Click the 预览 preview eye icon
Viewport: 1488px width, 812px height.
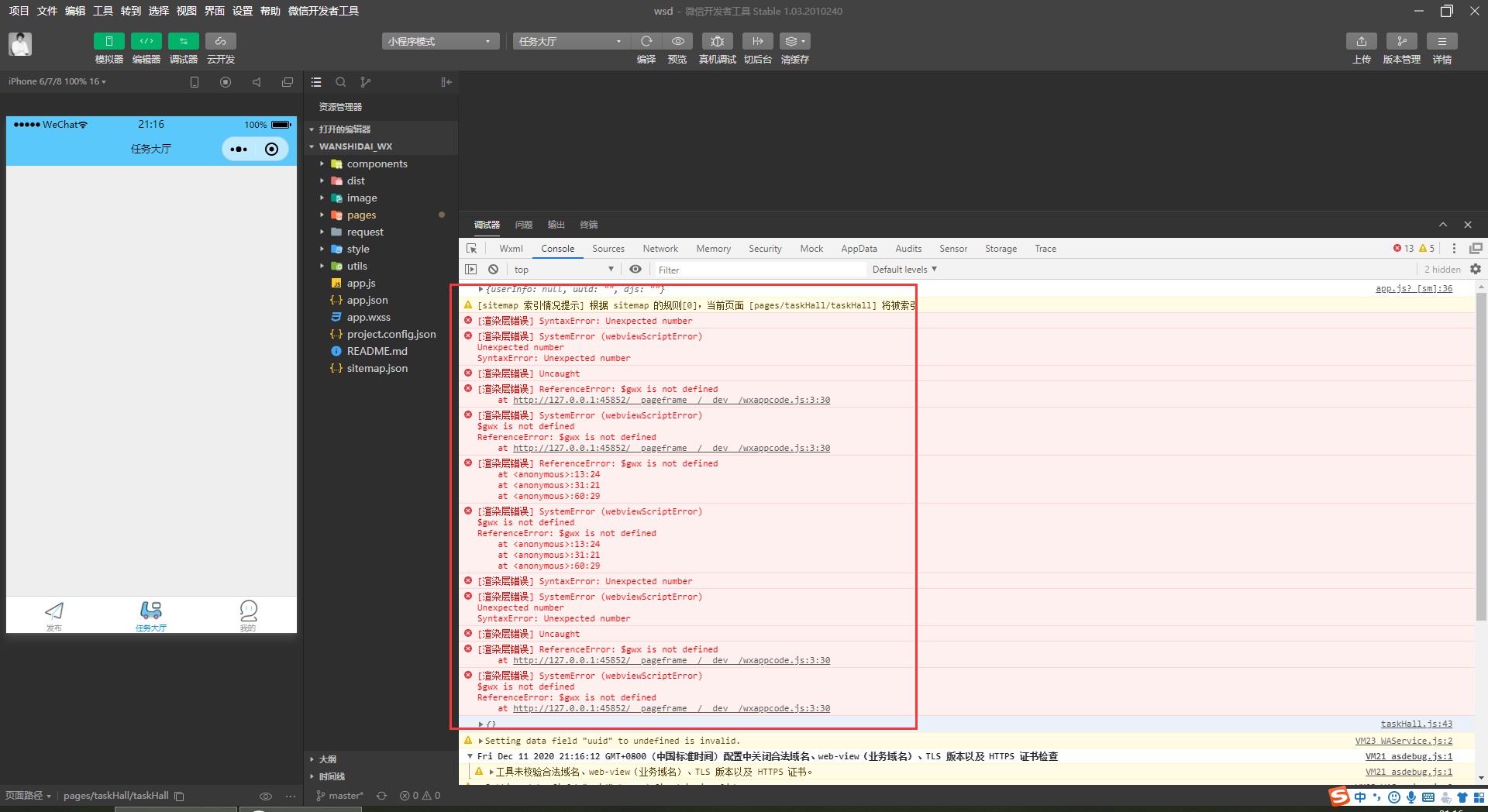[x=677, y=41]
